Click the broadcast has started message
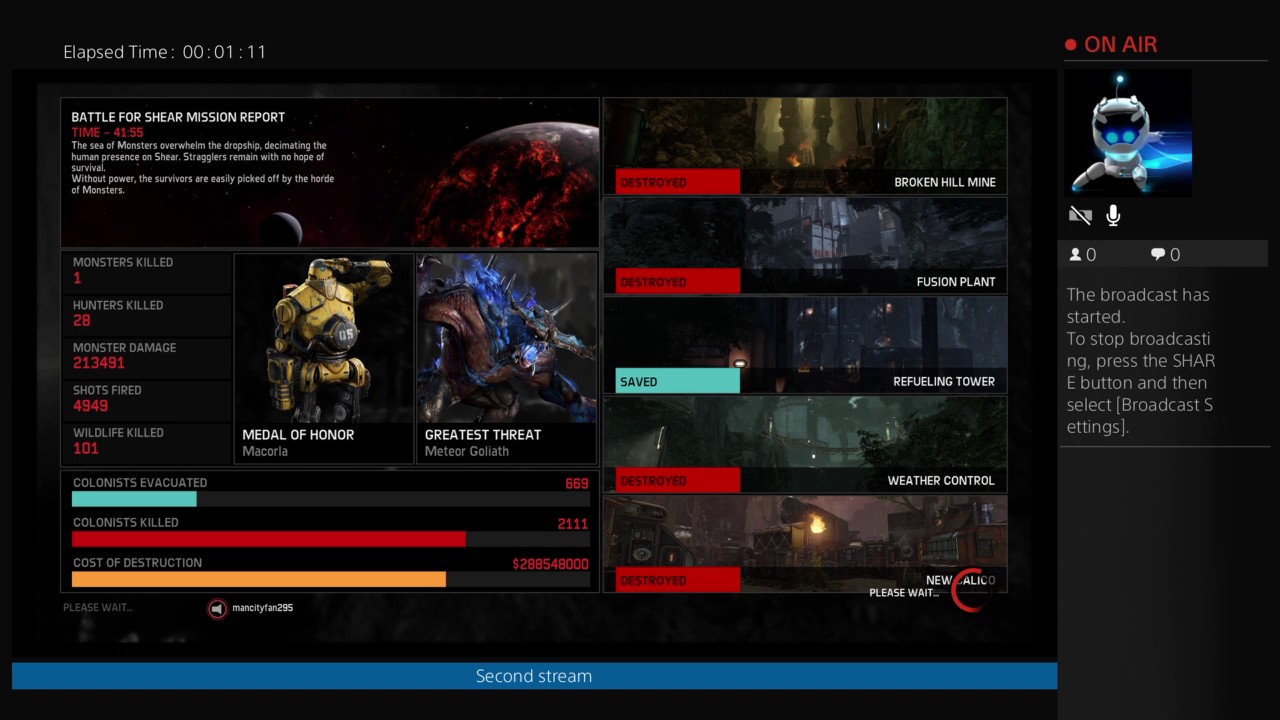This screenshot has height=720, width=1280. click(x=1141, y=360)
